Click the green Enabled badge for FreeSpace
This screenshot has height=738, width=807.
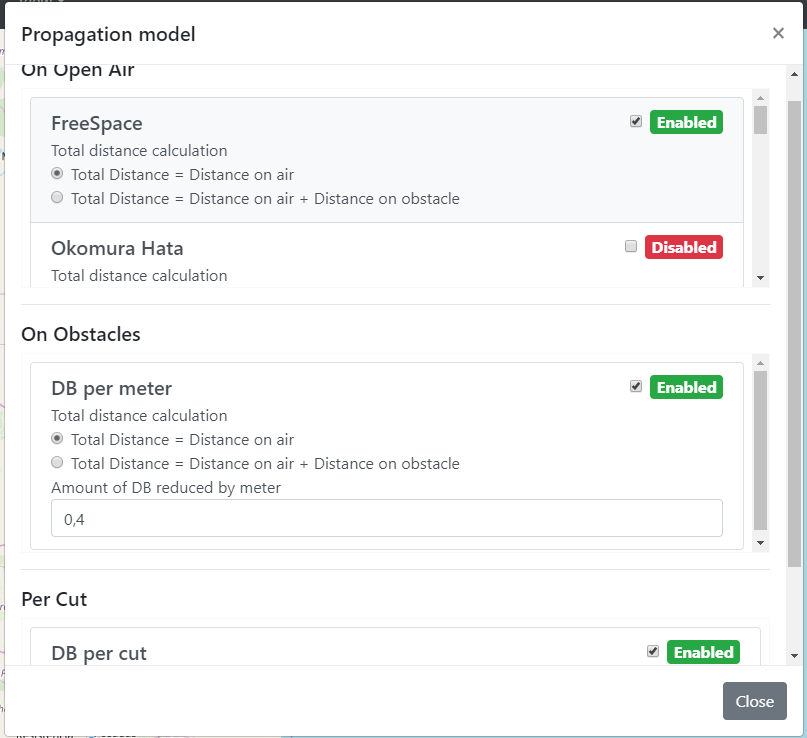click(686, 122)
